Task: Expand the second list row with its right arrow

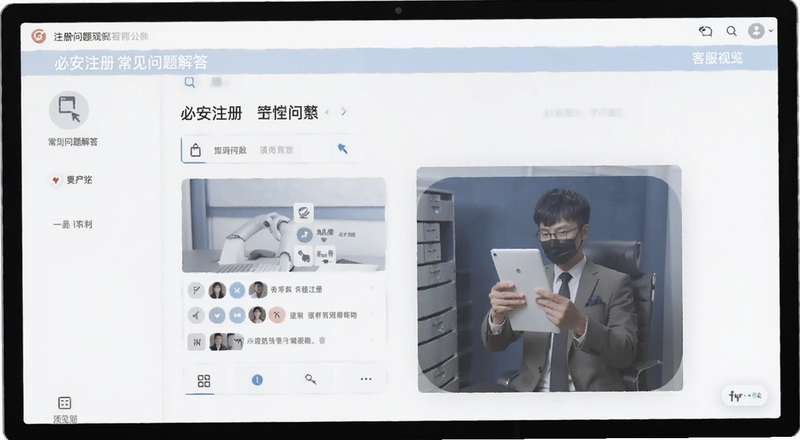Action: coord(371,314)
